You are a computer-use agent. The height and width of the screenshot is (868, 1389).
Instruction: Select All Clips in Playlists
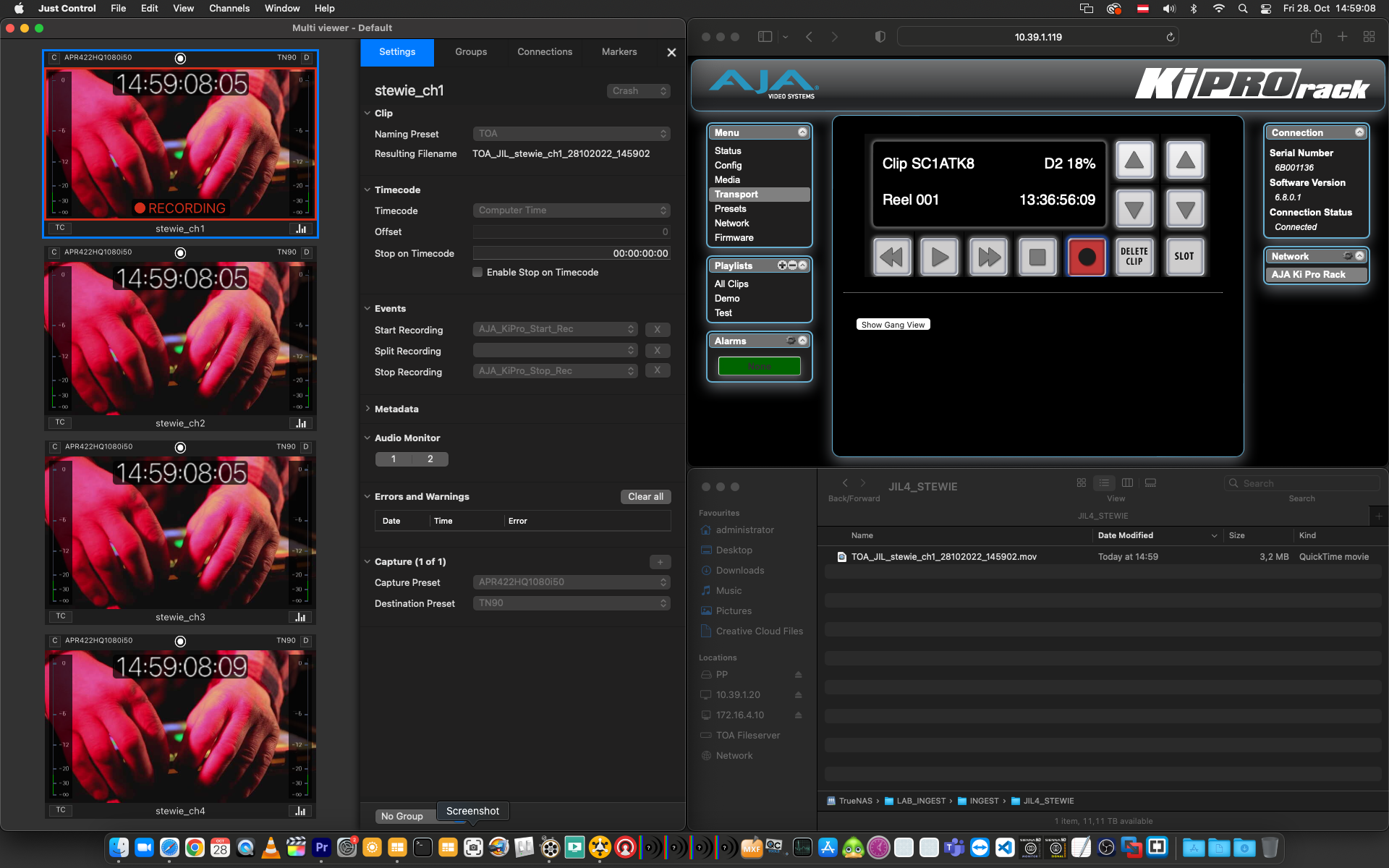coord(731,284)
